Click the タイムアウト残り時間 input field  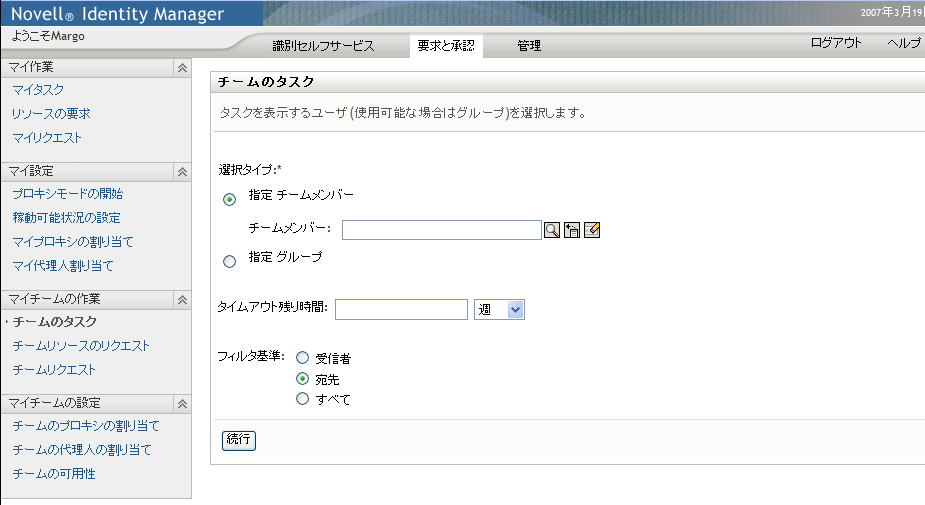coord(401,310)
